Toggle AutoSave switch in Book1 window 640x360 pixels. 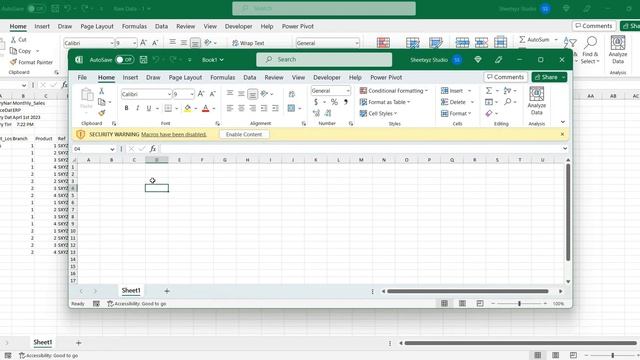[124, 60]
